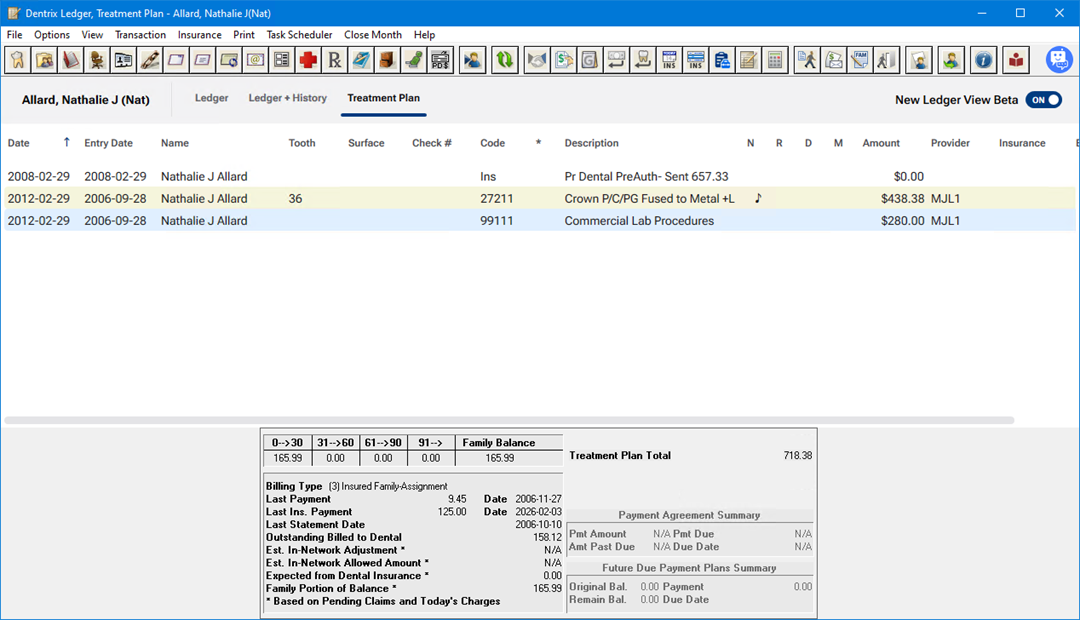Viewport: 1080px width, 620px height.
Task: Open the Rx prescriptions icon
Action: tap(334, 60)
